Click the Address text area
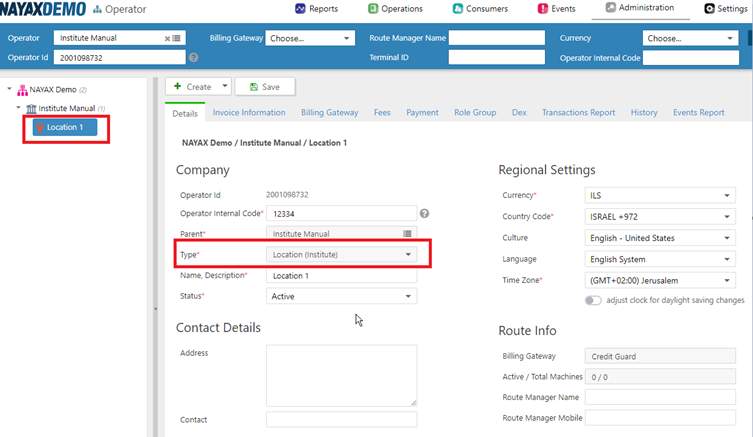The width and height of the screenshot is (753, 437). pyautogui.click(x=341, y=376)
